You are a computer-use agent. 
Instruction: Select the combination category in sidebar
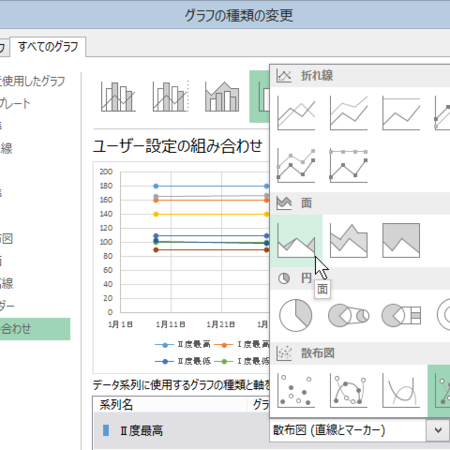click(35, 329)
